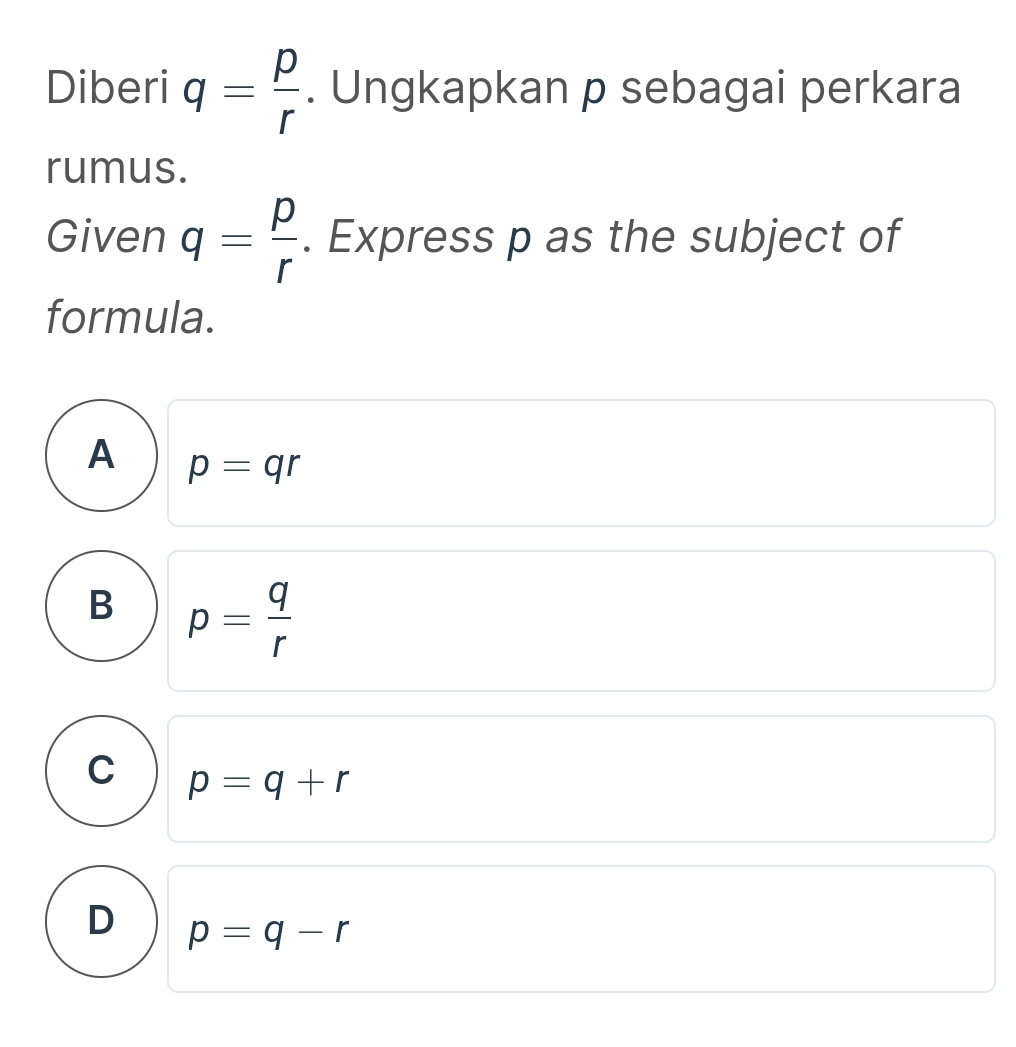The image size is (1016, 1047).
Task: Choose the answer p = q − r
Action: 580,928
